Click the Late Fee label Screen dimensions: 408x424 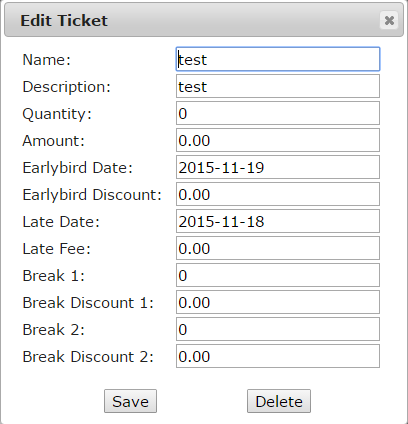tap(56, 249)
